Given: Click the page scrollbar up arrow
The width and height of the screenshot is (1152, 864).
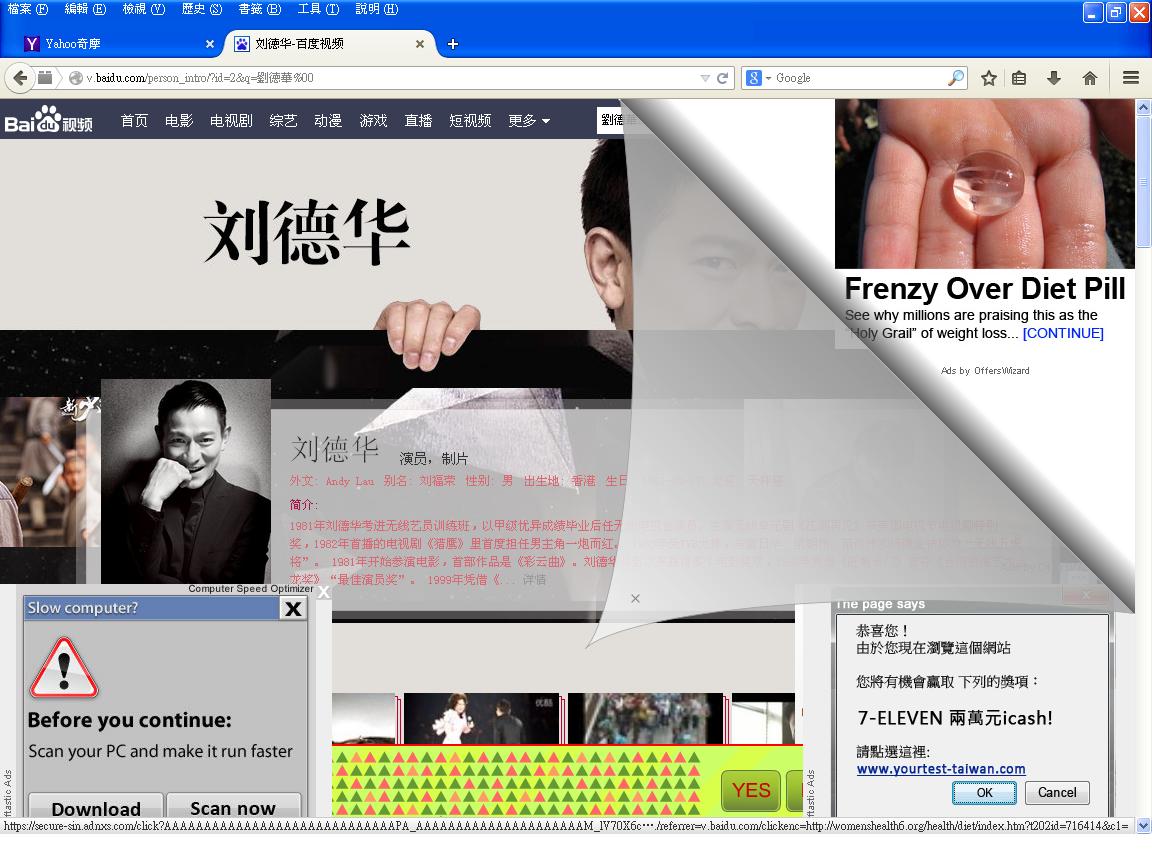Looking at the screenshot, I should pyautogui.click(x=1143, y=107).
